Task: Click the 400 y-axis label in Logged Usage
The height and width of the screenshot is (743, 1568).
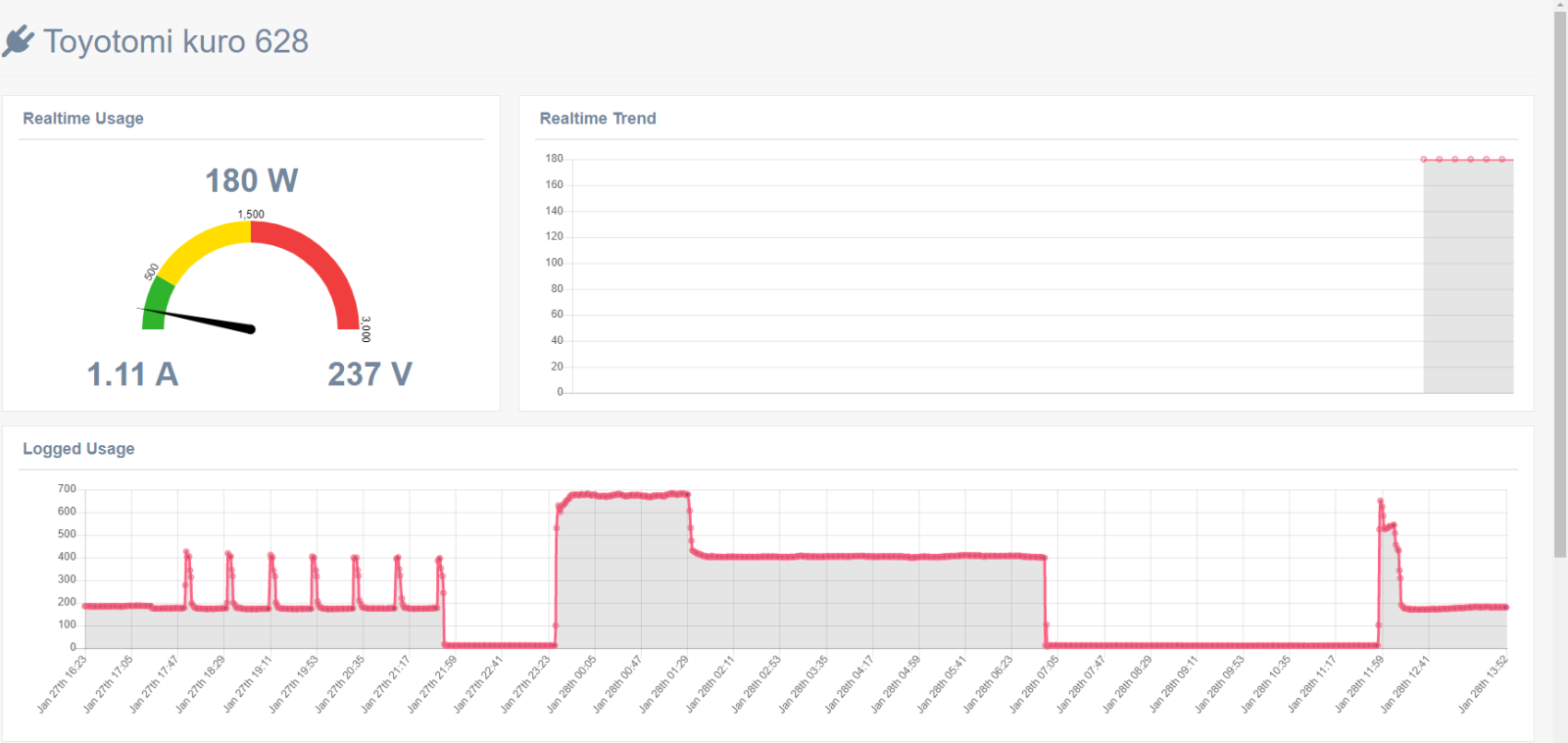Action: click(67, 557)
